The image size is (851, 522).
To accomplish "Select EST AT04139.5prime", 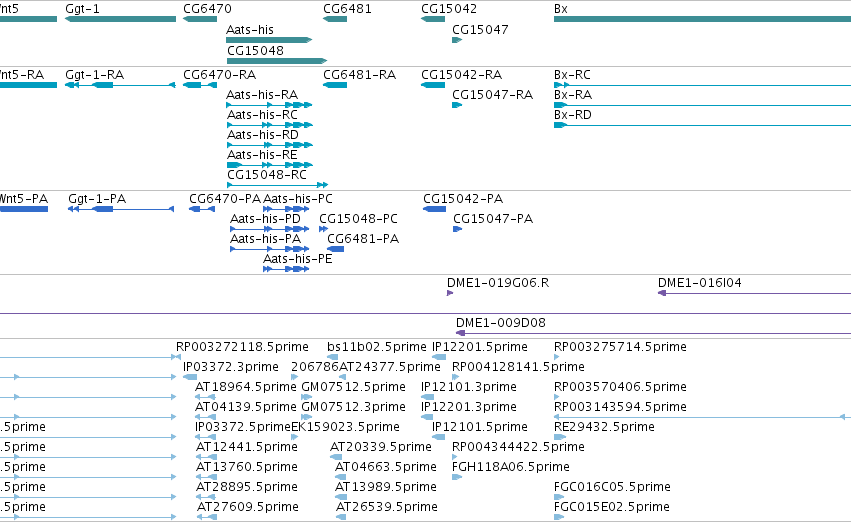I will [246, 407].
